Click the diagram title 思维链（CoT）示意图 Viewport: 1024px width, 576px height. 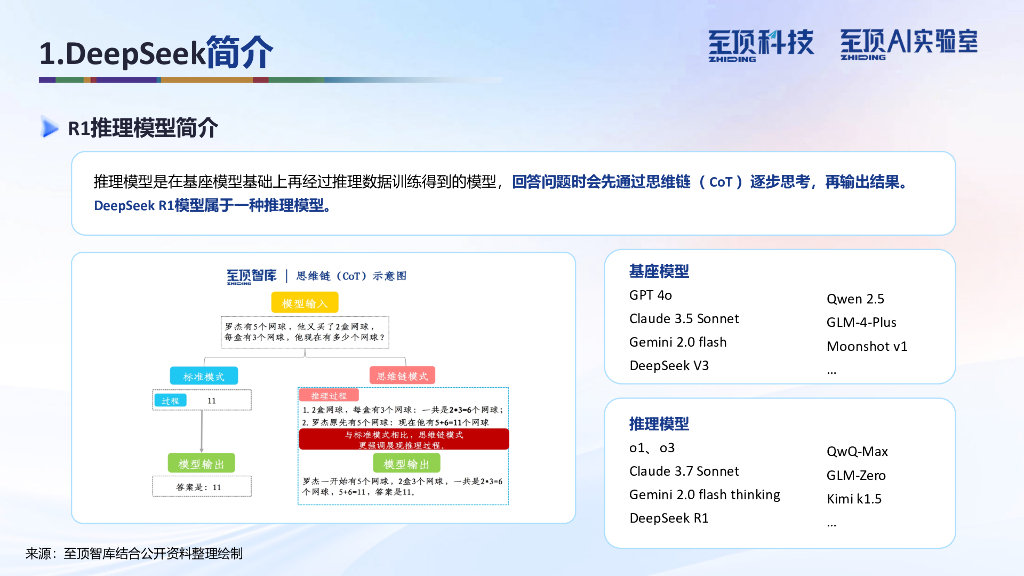pyautogui.click(x=351, y=276)
